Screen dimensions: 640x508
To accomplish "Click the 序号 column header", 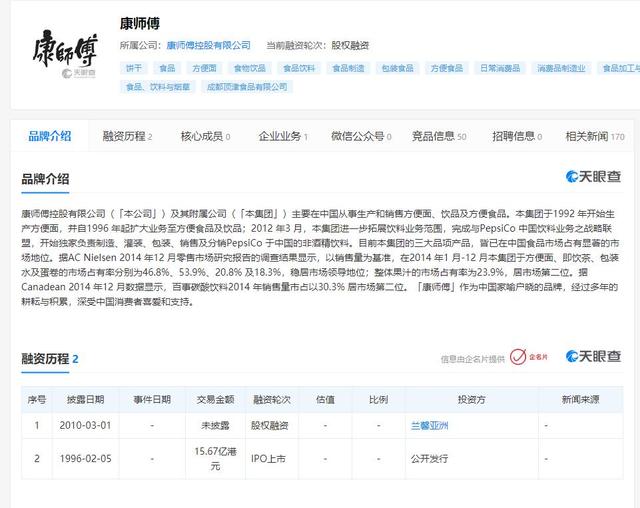I will click(x=37, y=399).
